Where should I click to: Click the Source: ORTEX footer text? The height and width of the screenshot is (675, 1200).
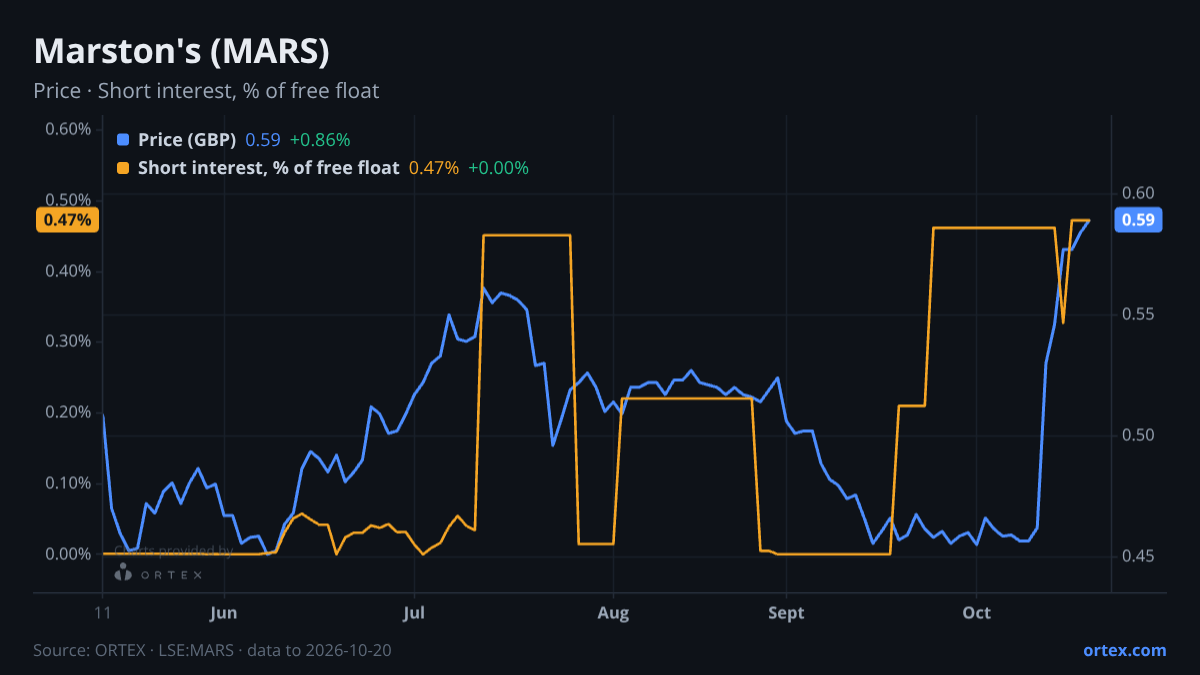coord(212,650)
